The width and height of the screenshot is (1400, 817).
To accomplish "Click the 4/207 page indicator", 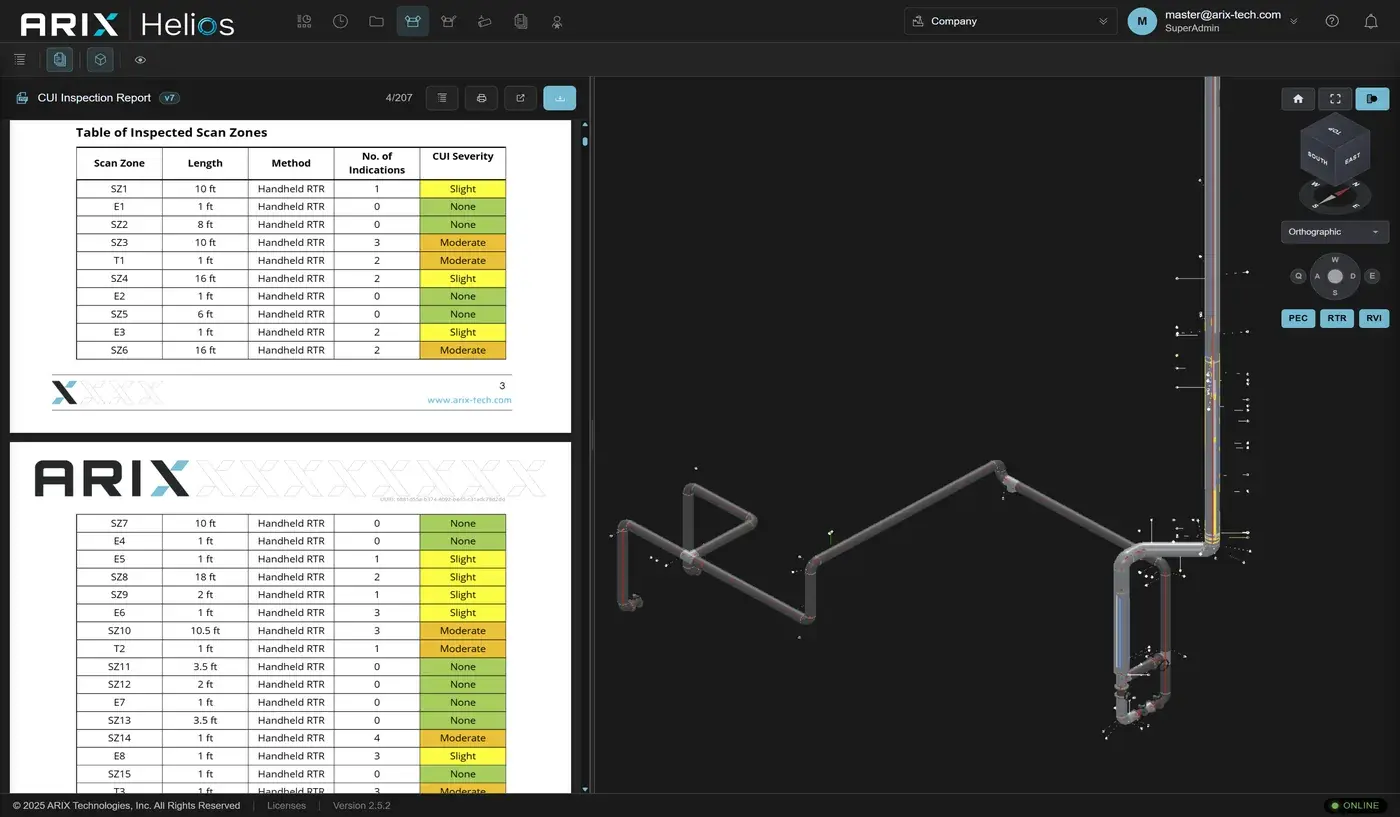I will click(399, 98).
